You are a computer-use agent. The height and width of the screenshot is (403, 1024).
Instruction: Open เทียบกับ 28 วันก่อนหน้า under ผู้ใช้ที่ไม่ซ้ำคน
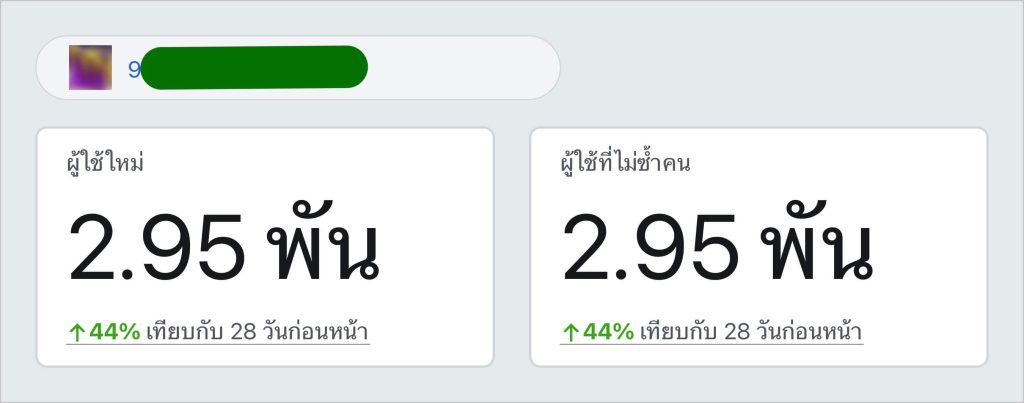[750, 332]
